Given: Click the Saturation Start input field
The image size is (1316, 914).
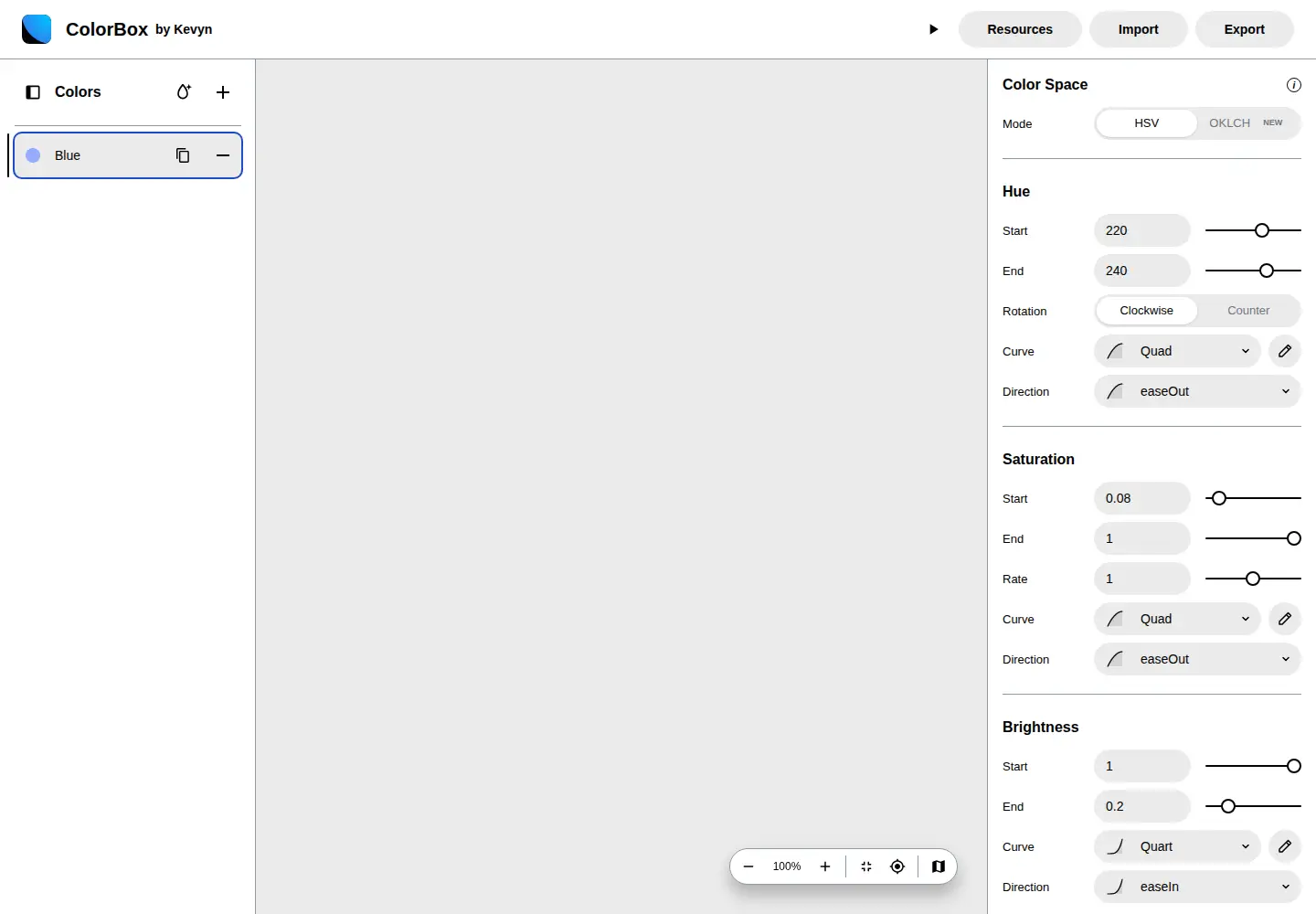Looking at the screenshot, I should 1142,498.
